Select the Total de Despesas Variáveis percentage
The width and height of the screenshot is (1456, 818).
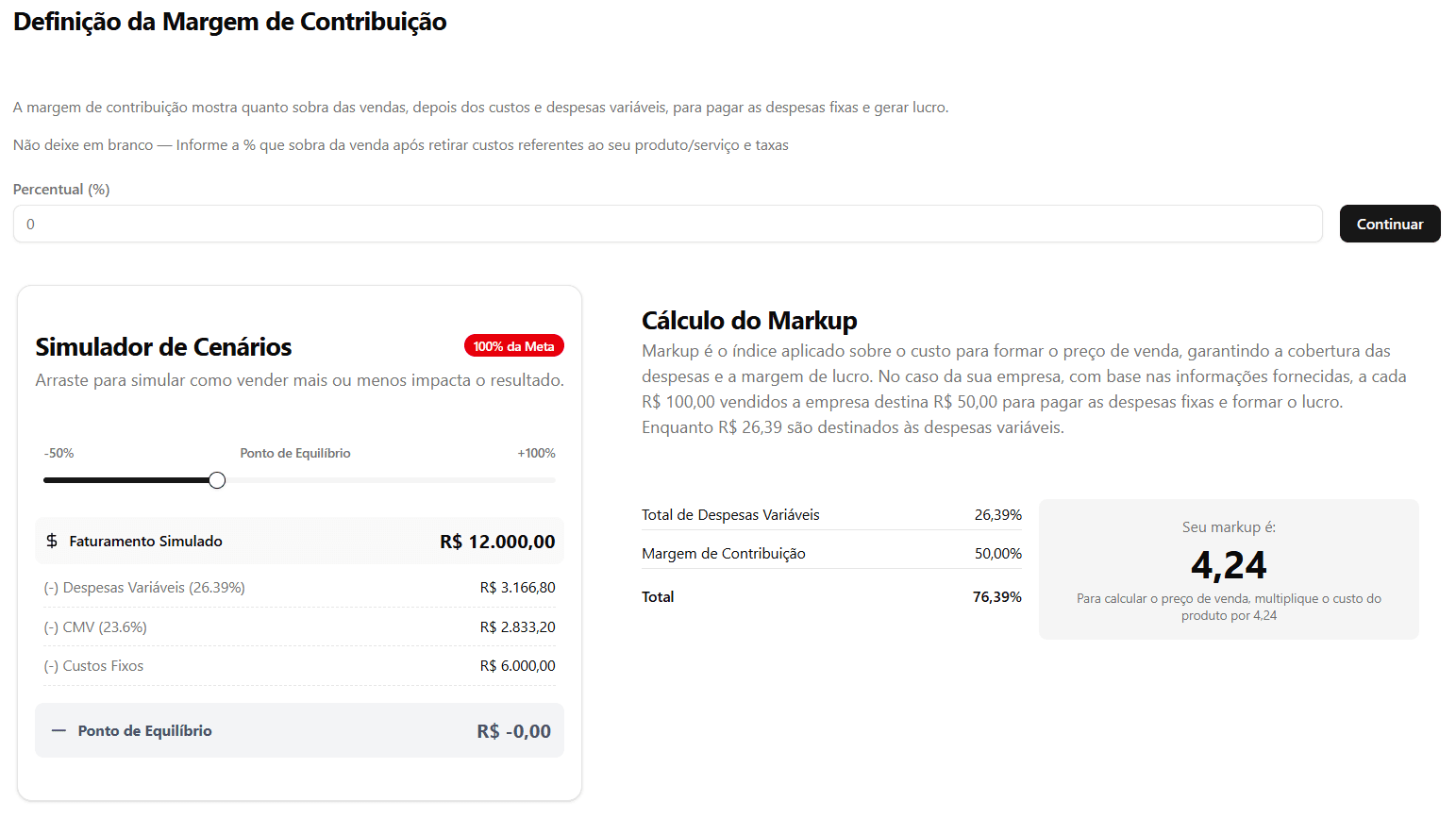(x=997, y=514)
